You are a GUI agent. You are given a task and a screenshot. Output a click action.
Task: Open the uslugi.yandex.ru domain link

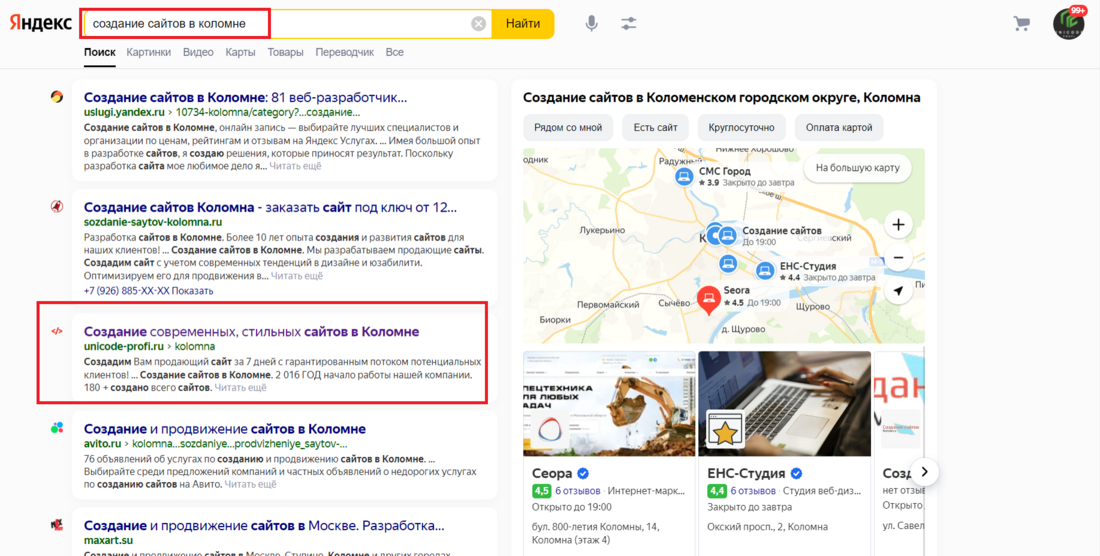(124, 112)
